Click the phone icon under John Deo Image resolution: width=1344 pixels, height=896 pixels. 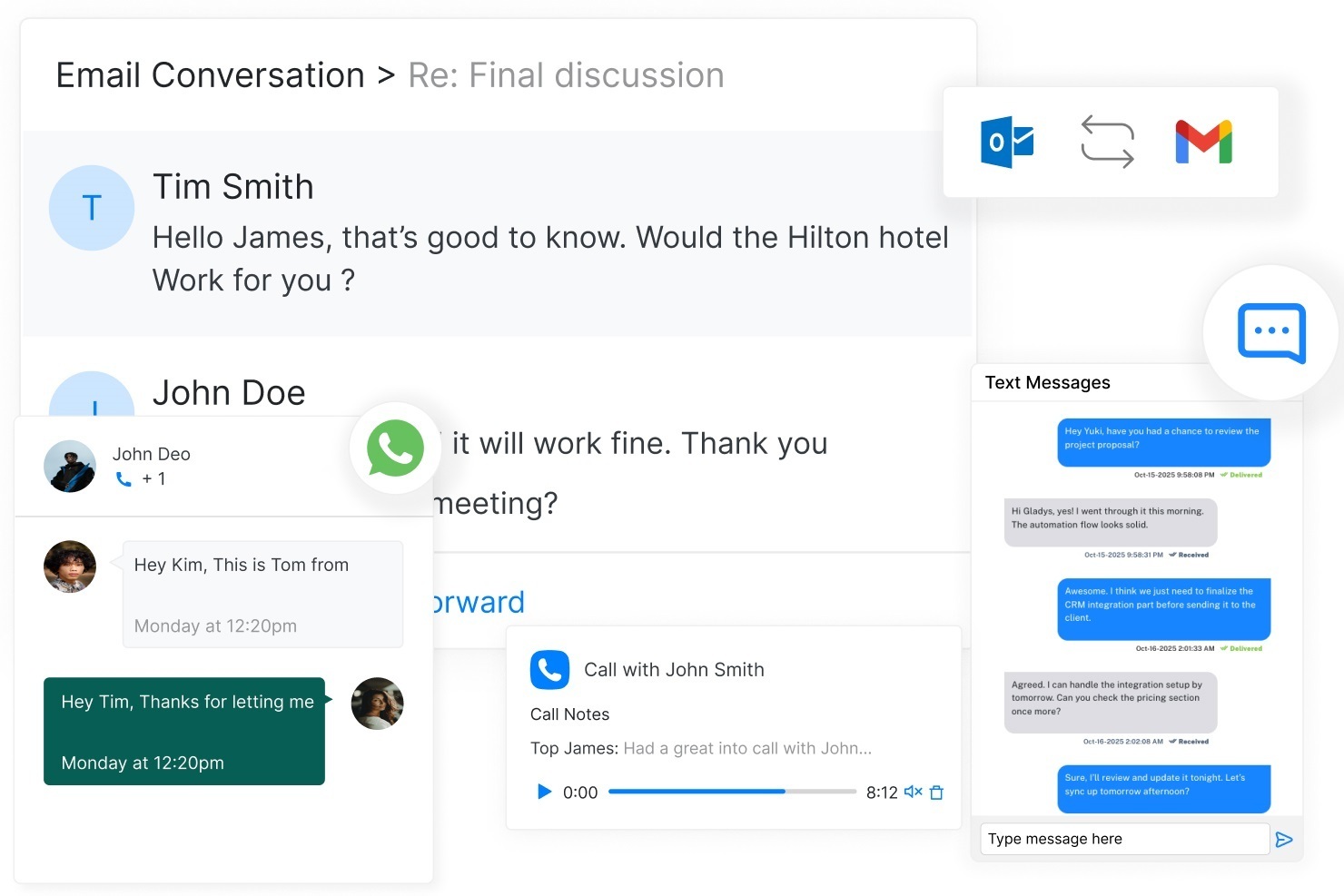point(124,479)
